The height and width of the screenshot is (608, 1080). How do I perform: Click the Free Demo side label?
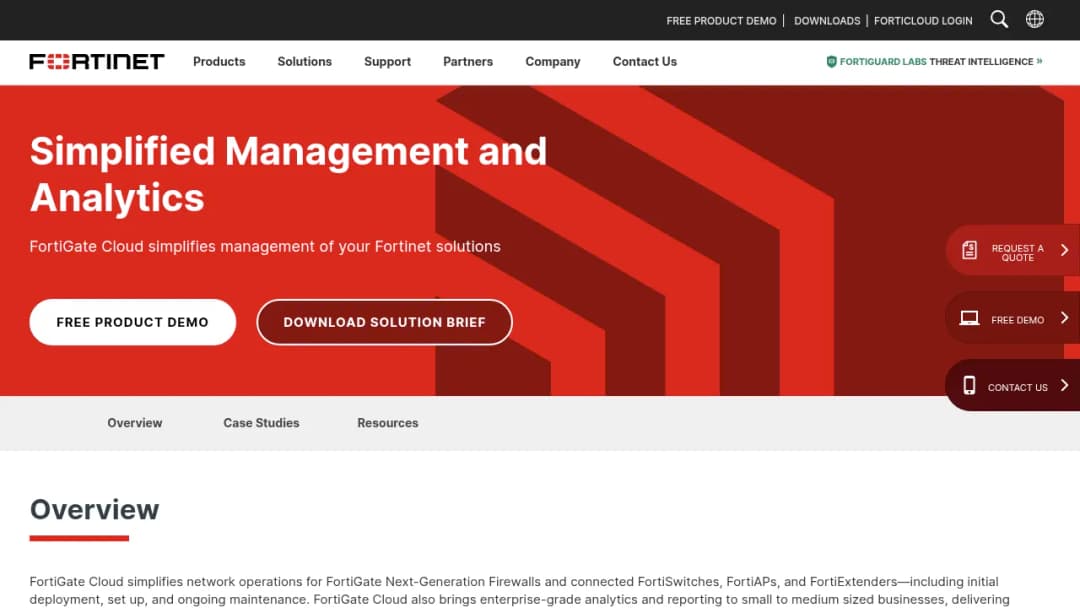[1017, 320]
